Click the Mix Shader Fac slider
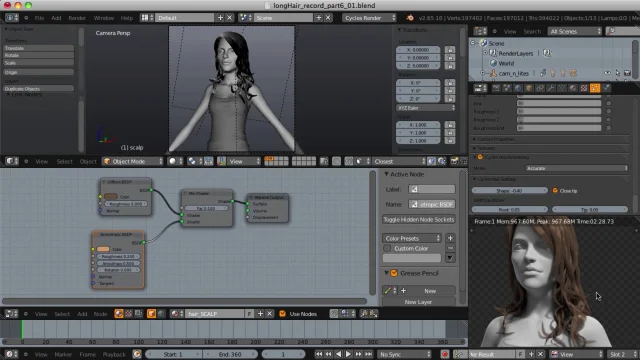 [207, 208]
